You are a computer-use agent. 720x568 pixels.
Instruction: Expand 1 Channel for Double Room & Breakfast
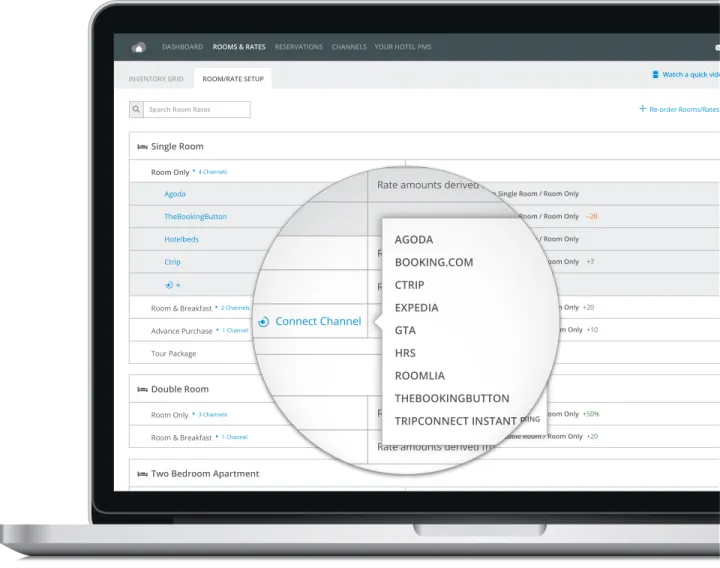tap(234, 437)
